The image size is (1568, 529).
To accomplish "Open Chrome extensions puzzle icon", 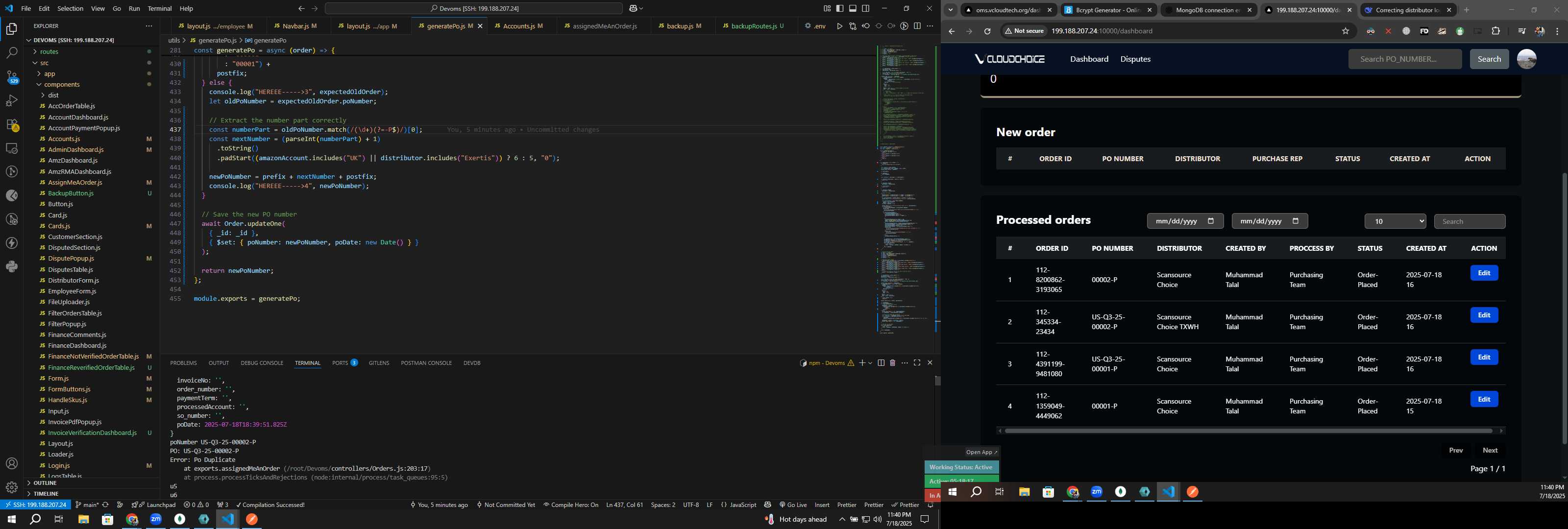I will (1496, 31).
